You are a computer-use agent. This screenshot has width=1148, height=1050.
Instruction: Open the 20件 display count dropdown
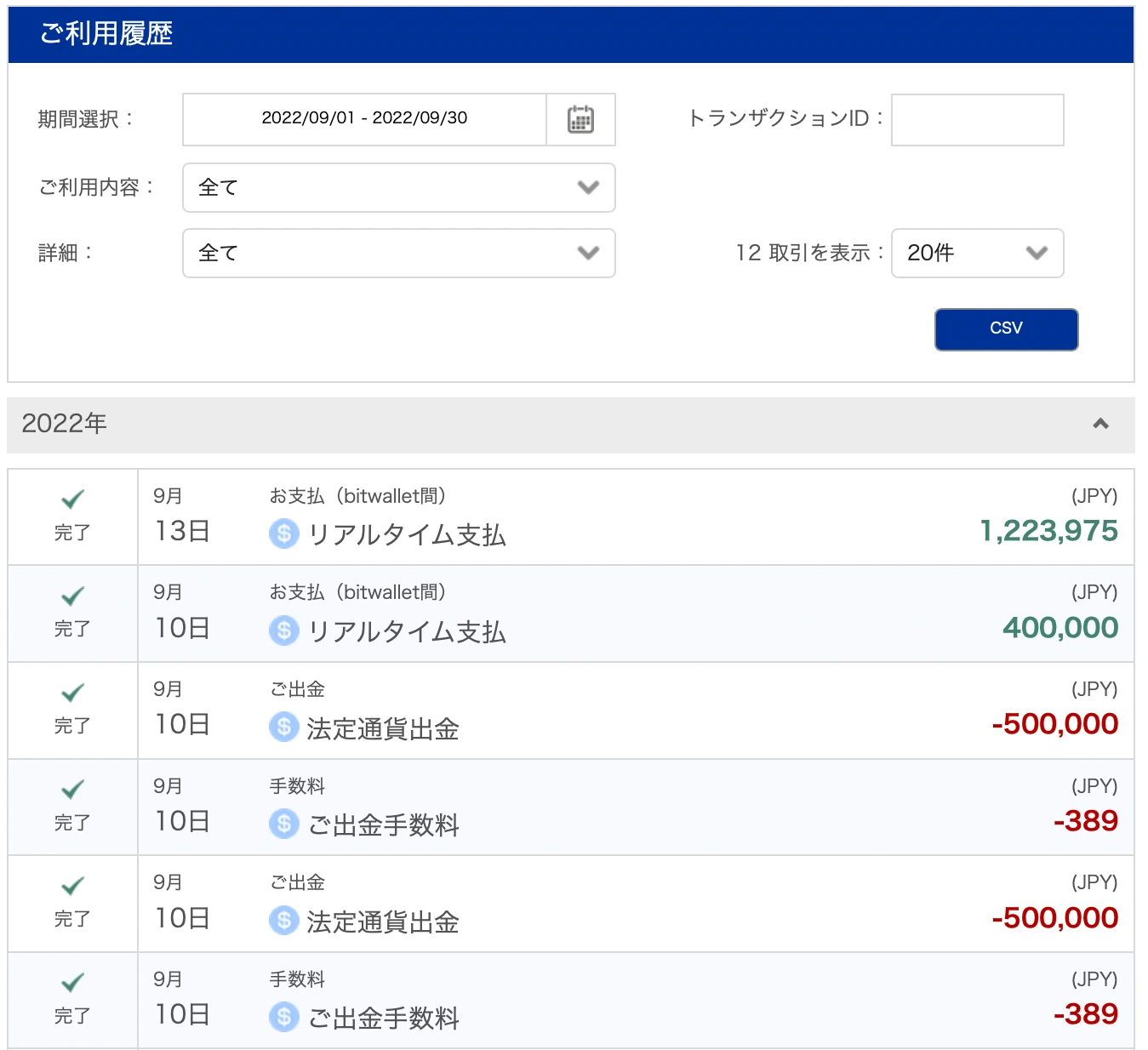[978, 253]
